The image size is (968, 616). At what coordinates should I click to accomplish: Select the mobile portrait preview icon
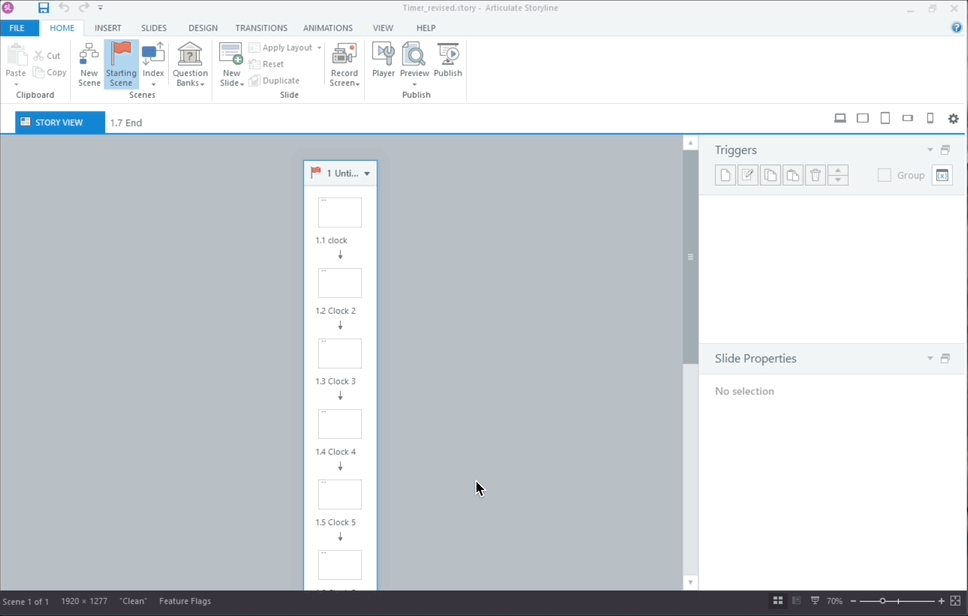930,119
